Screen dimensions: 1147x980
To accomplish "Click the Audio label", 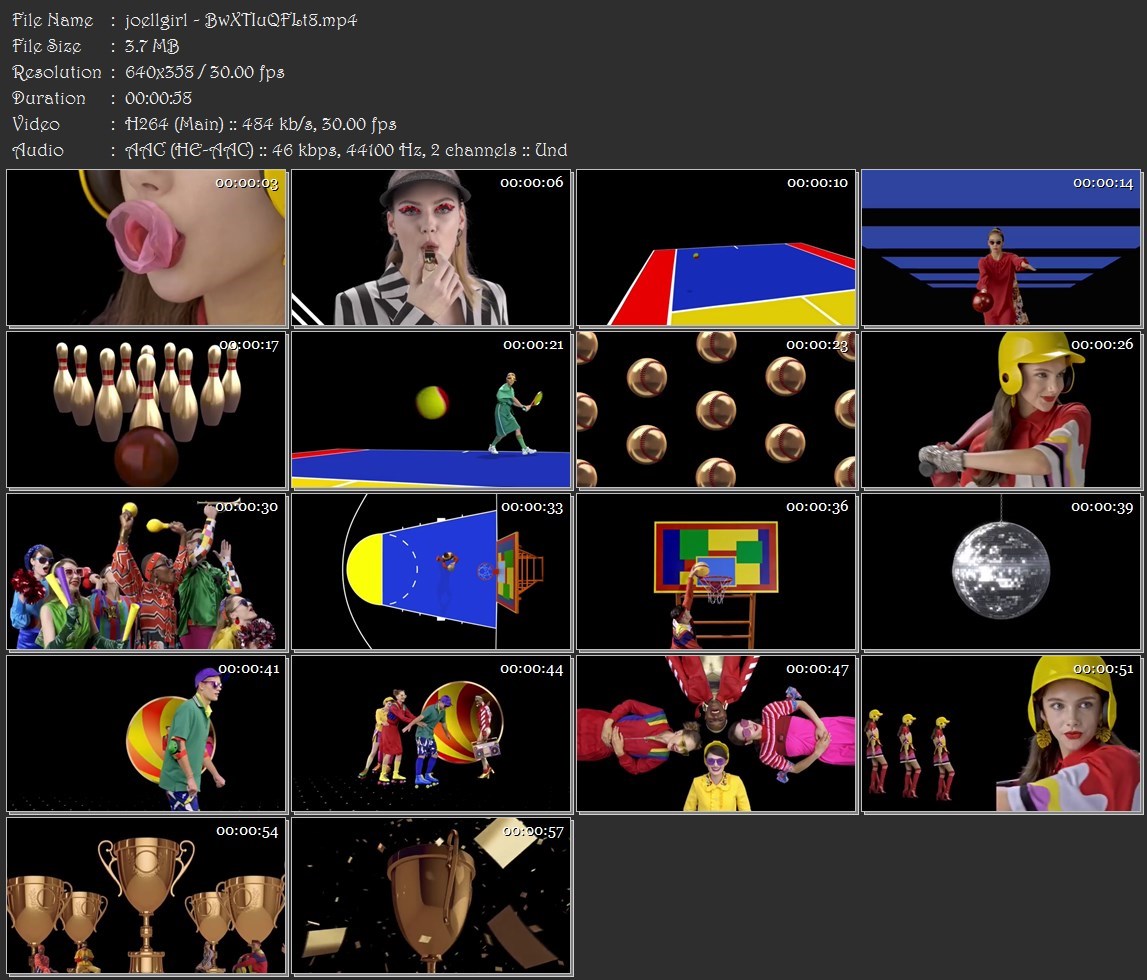I will tap(38, 150).
